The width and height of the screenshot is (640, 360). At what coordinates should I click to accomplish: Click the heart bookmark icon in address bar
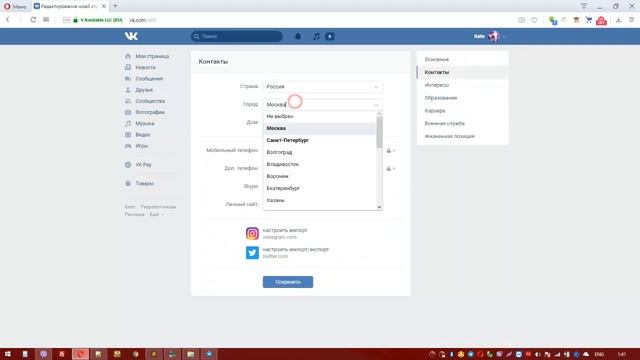point(534,20)
